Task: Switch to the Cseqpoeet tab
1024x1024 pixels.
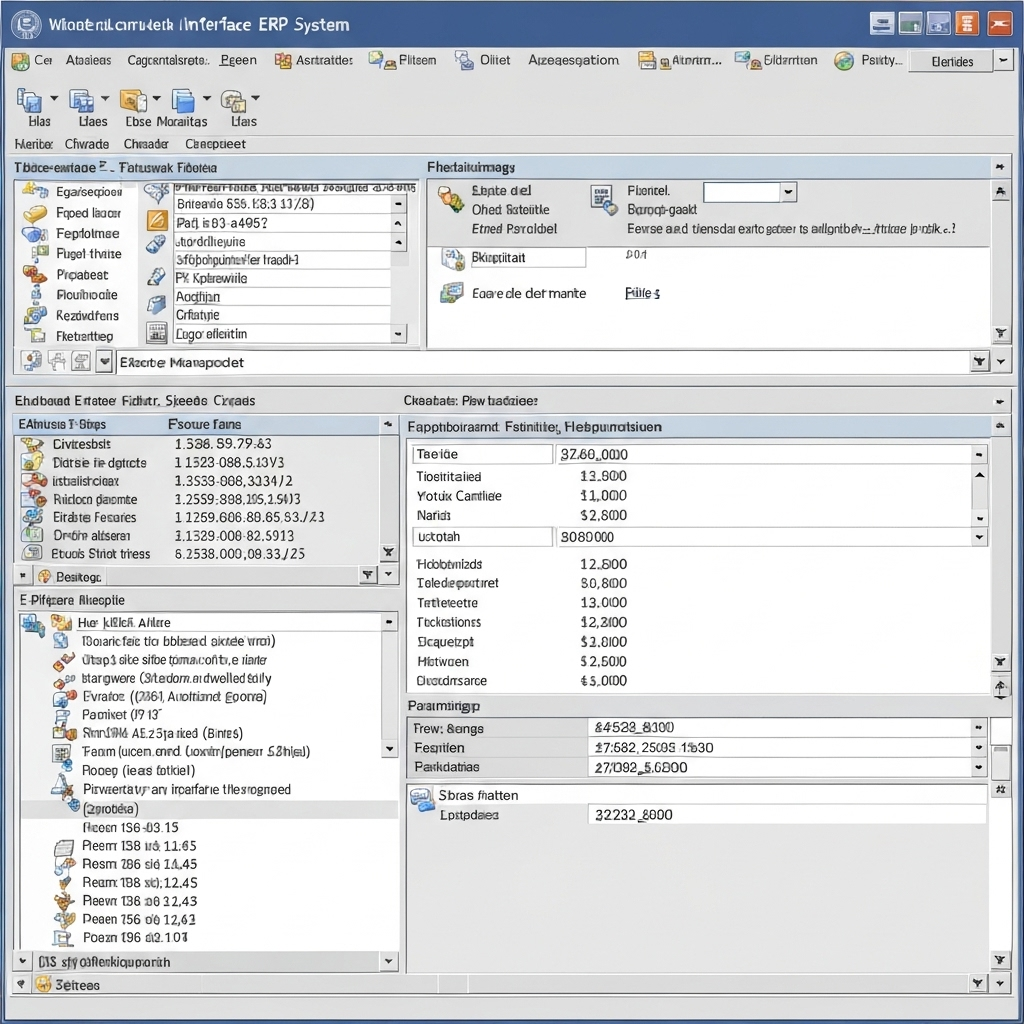Action: (x=215, y=144)
